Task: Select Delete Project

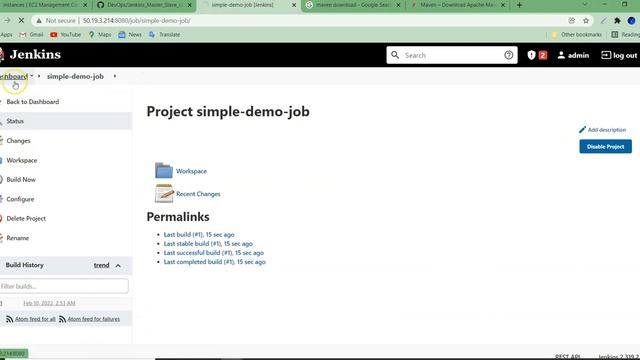Action: (x=26, y=218)
